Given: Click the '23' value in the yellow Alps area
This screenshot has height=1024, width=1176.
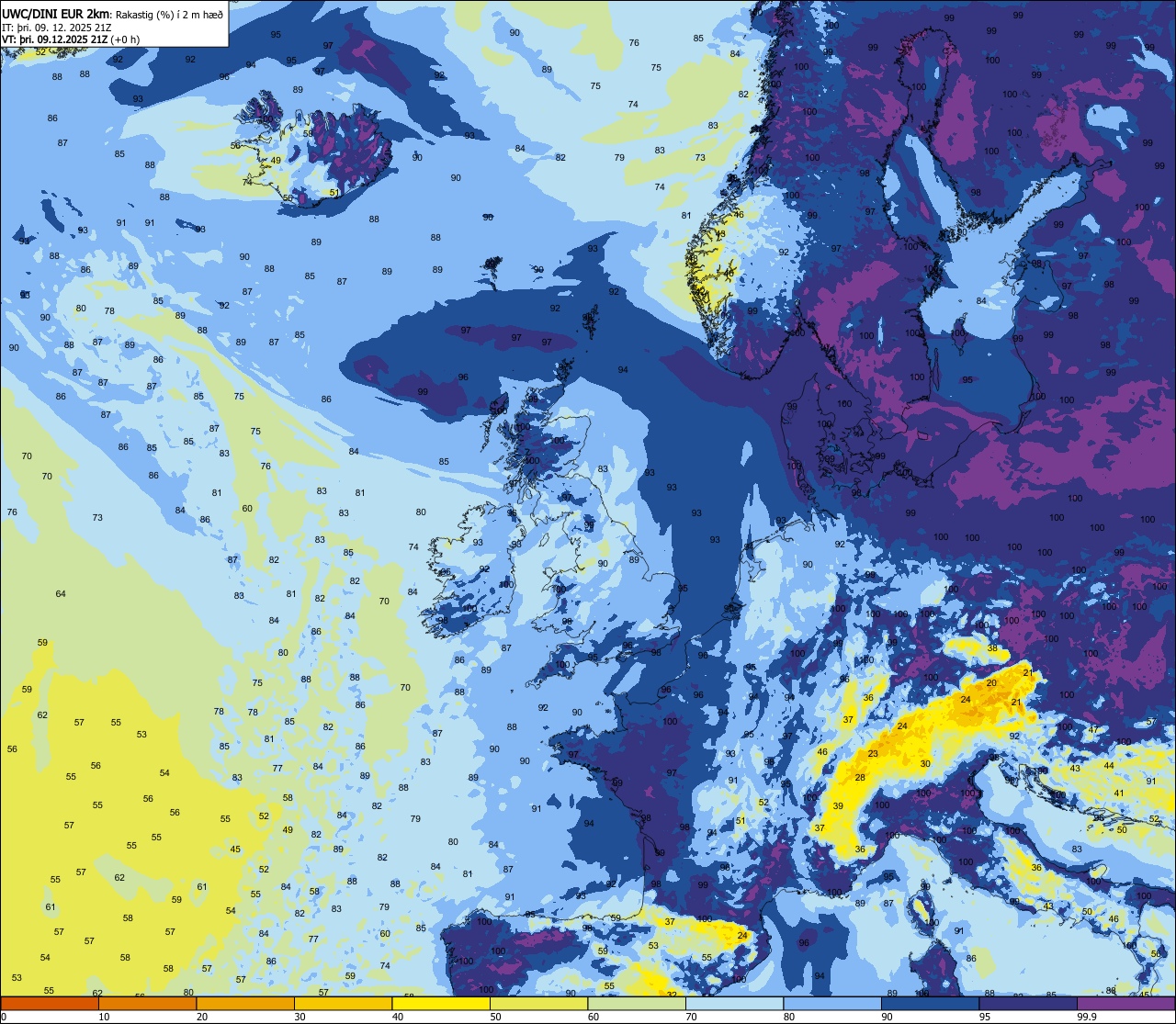Looking at the screenshot, I should [x=873, y=754].
